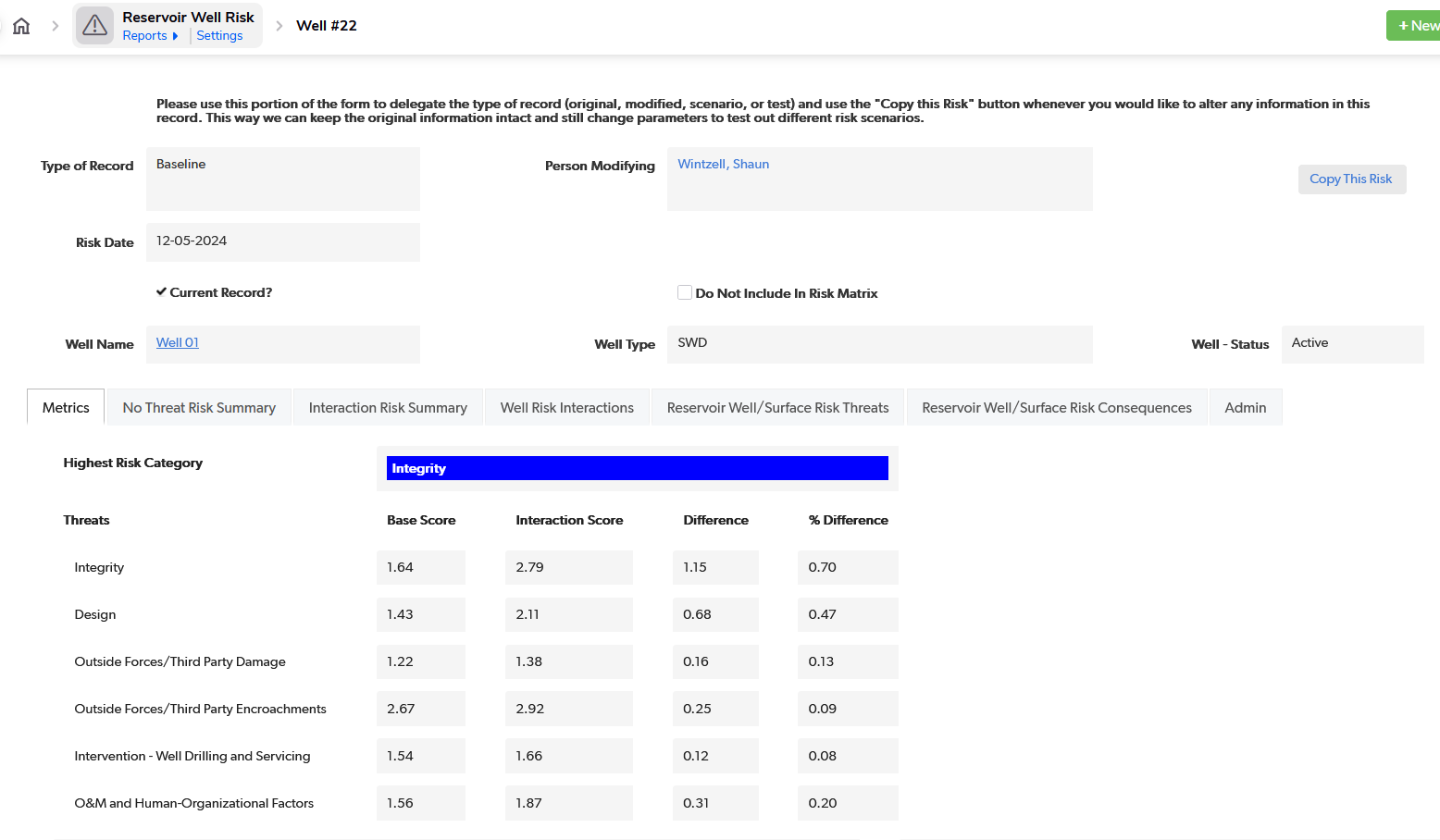The image size is (1440, 840).
Task: Select the Type of Record Baseline field
Action: tap(282, 179)
